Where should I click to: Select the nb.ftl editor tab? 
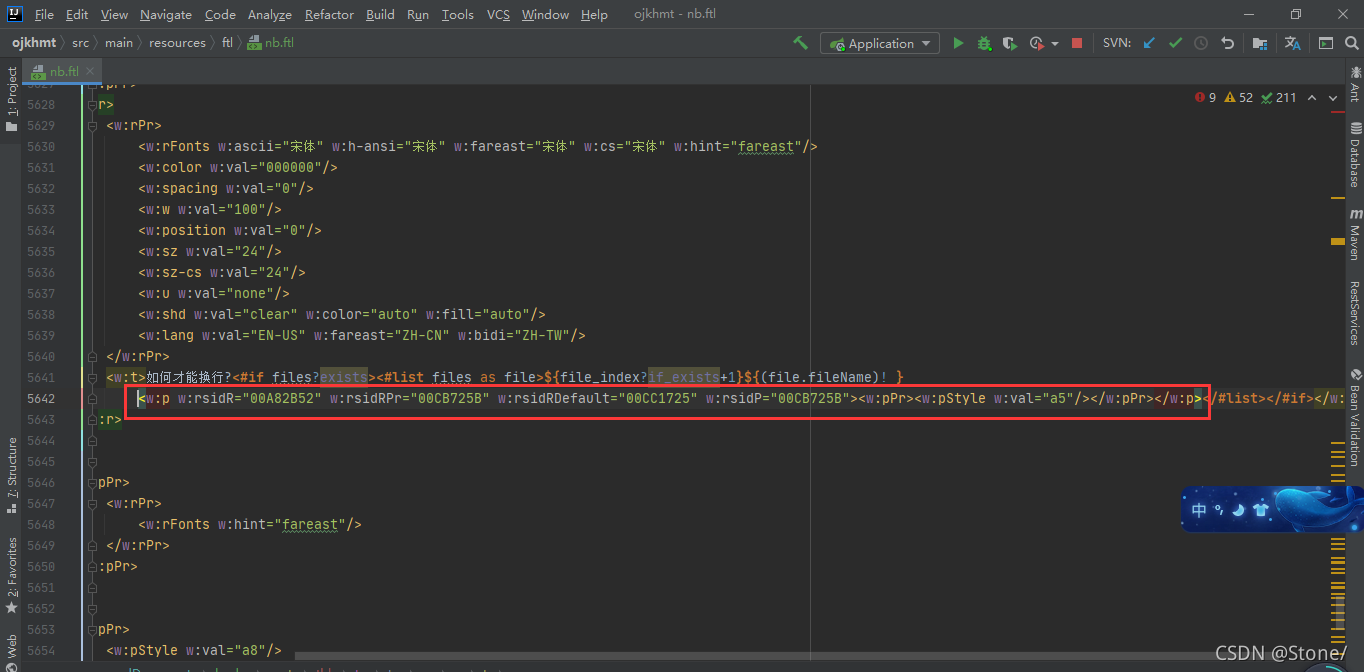coord(63,71)
